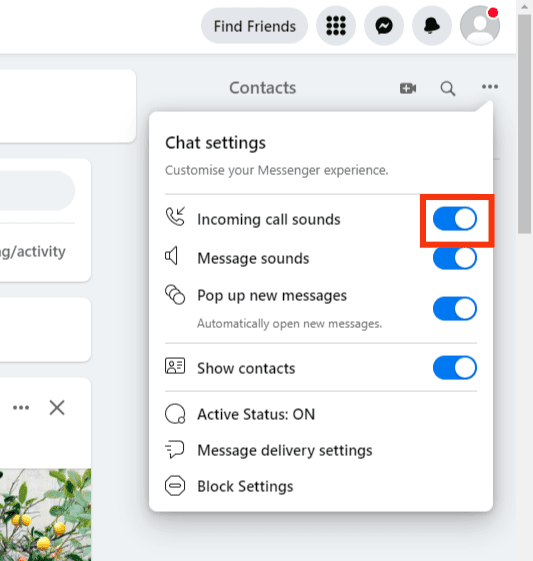Click 'Customise your Messenger experience.' text

pos(277,170)
